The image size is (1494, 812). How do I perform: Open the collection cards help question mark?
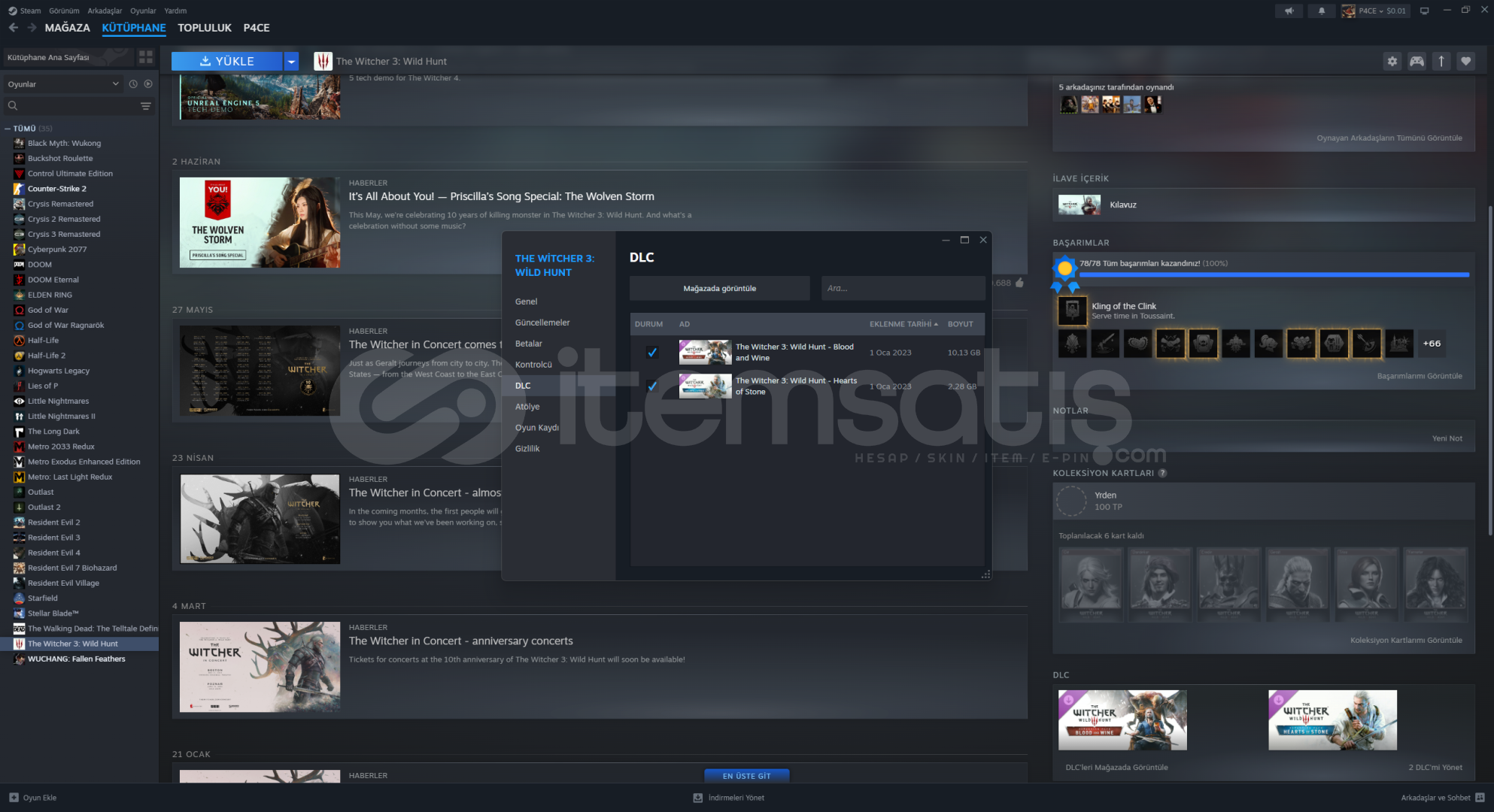pos(1162,473)
